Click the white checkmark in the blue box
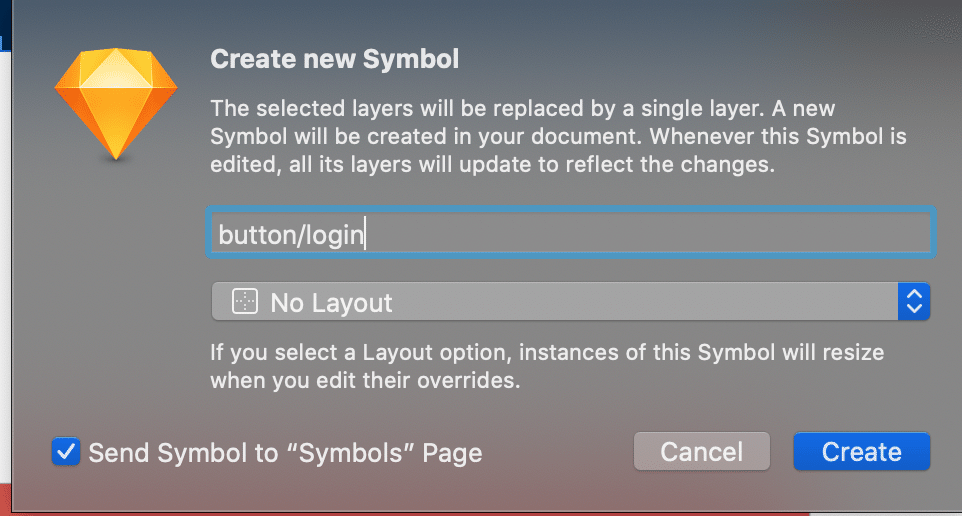 click(67, 452)
